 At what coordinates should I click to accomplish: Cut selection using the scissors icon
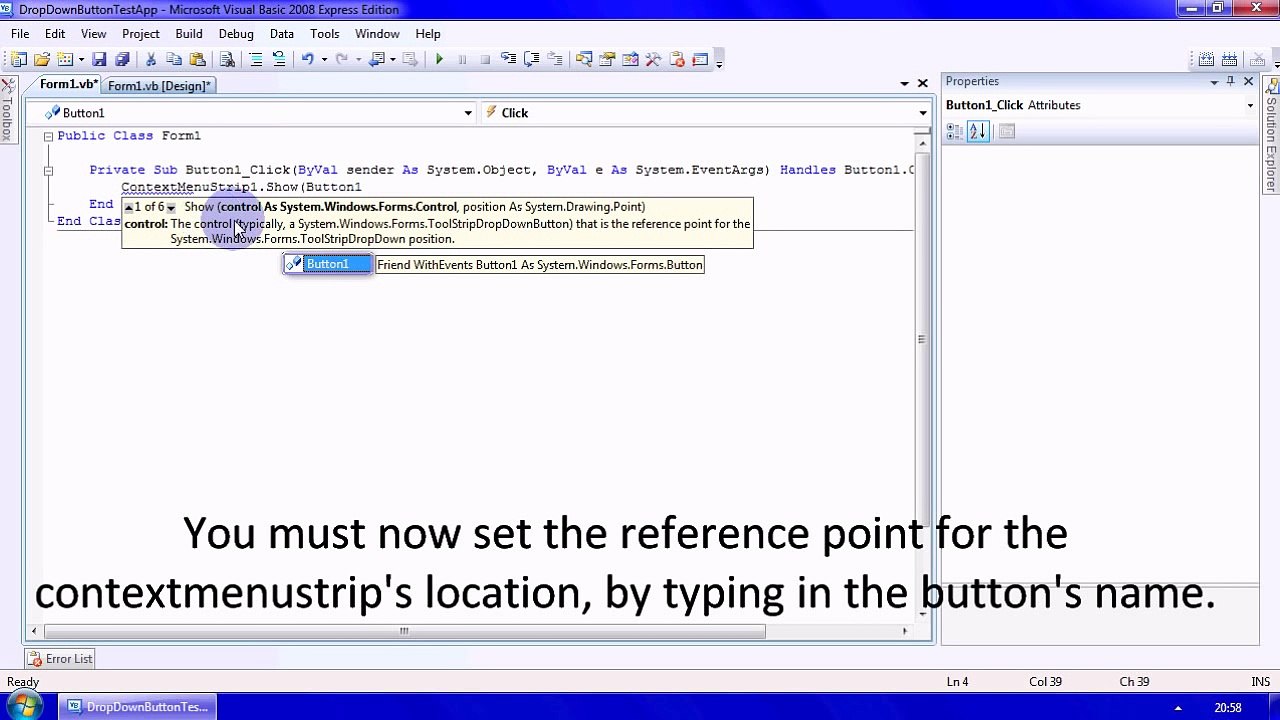[151, 59]
